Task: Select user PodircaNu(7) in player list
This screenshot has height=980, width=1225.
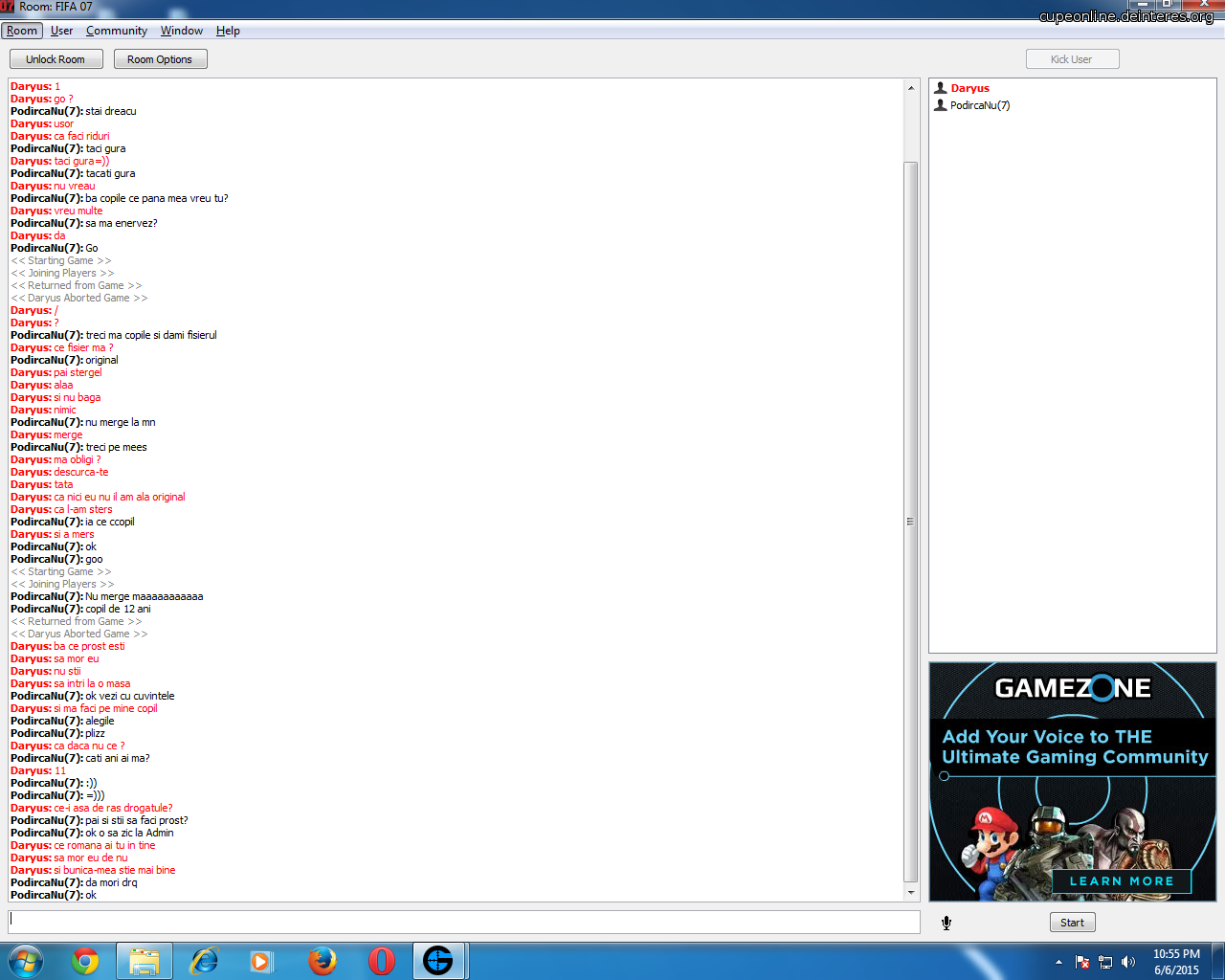Action: (980, 105)
